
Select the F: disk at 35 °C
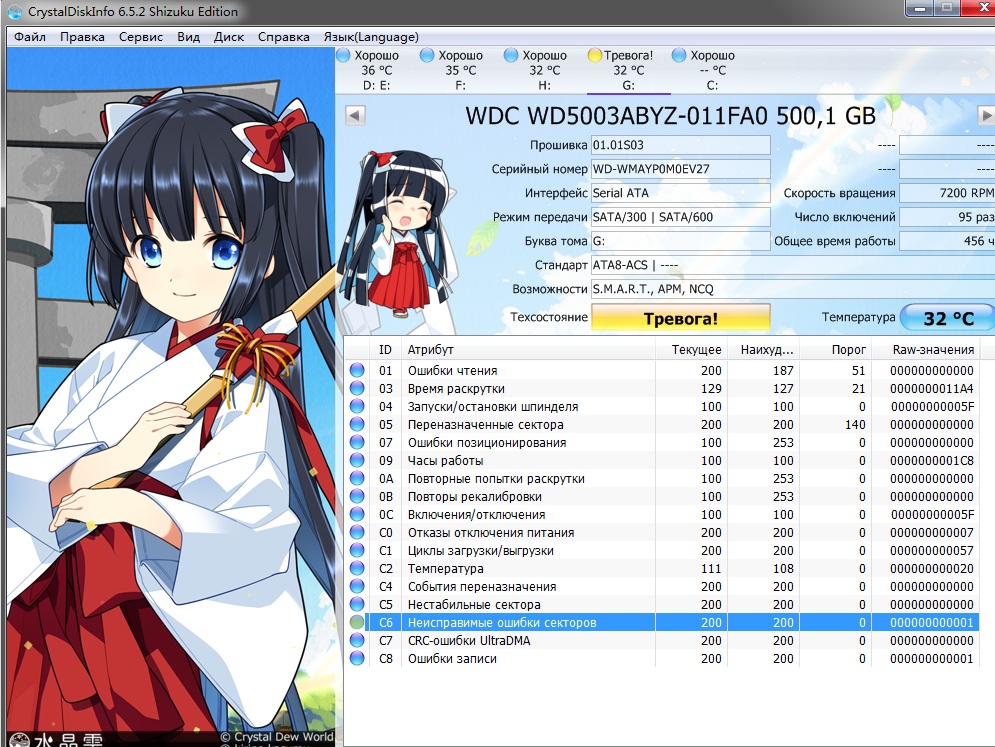(x=461, y=70)
